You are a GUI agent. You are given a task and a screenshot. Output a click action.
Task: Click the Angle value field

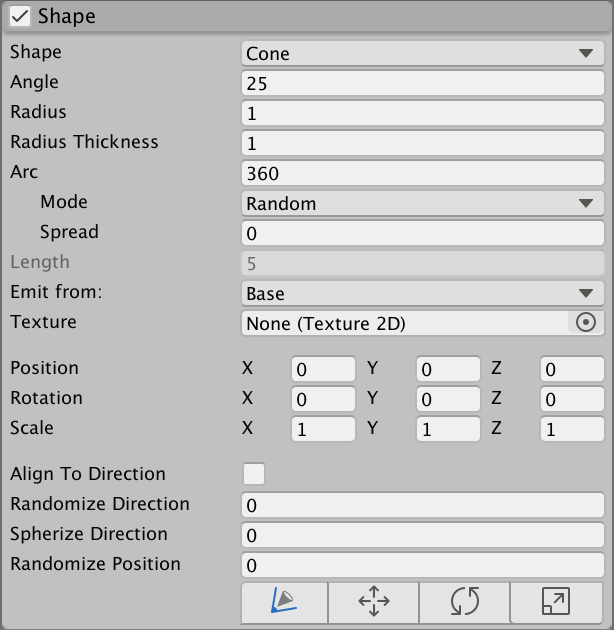click(422, 84)
